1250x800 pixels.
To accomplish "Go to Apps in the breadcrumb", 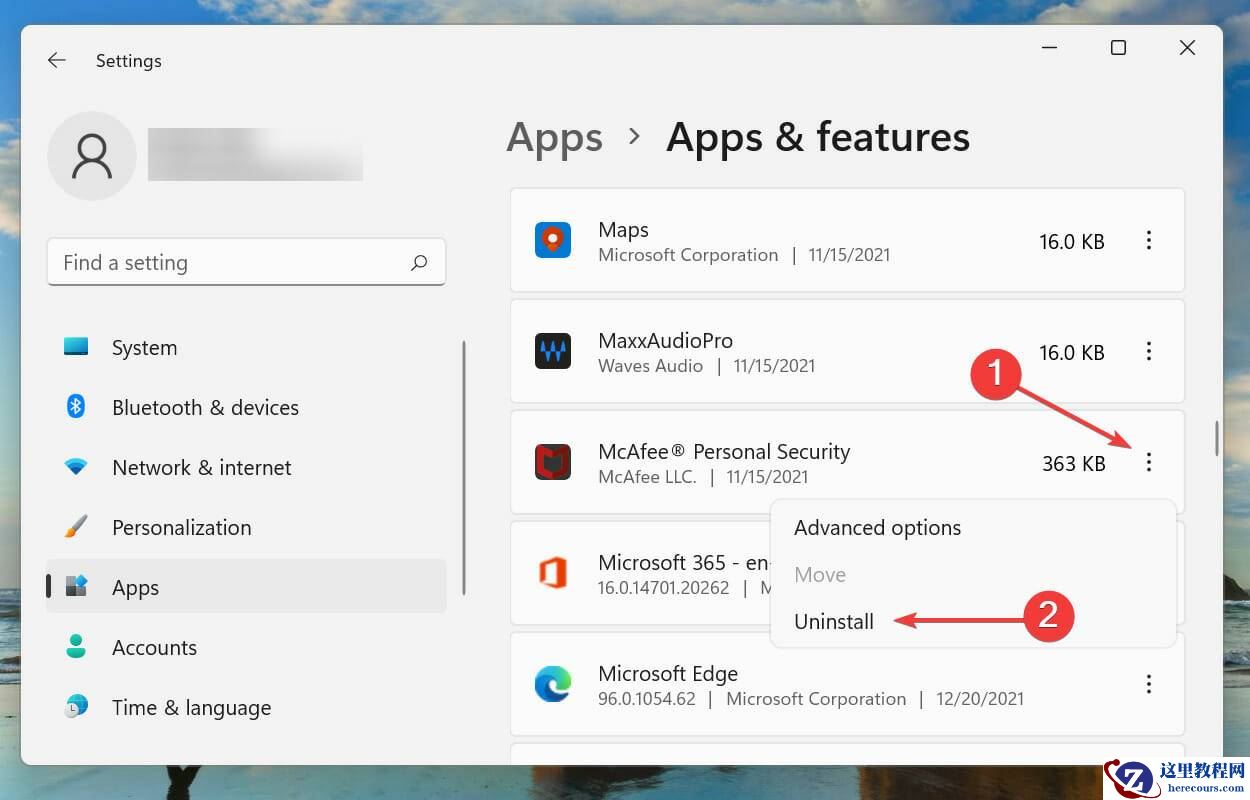I will click(554, 137).
